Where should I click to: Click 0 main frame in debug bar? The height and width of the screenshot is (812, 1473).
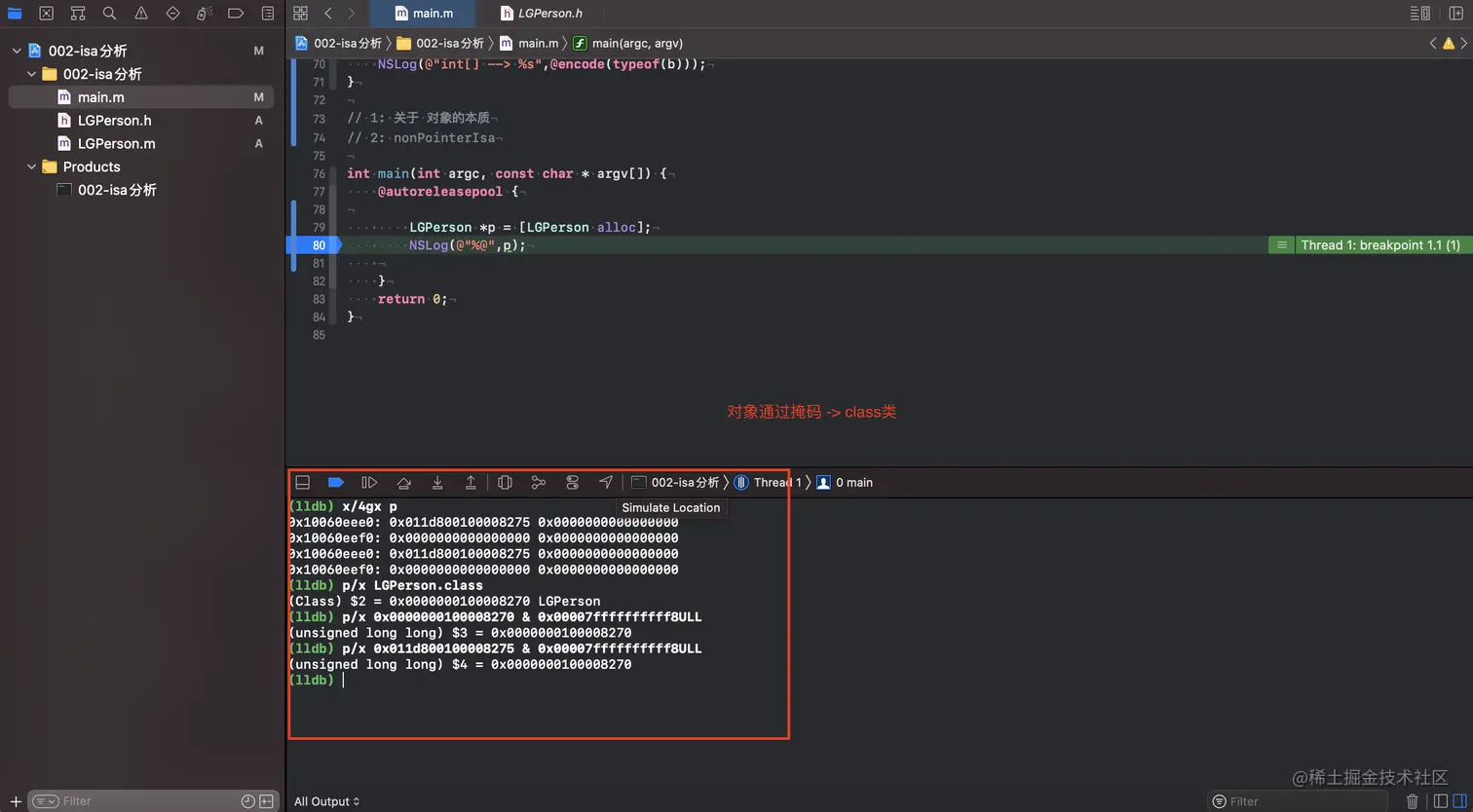[845, 482]
